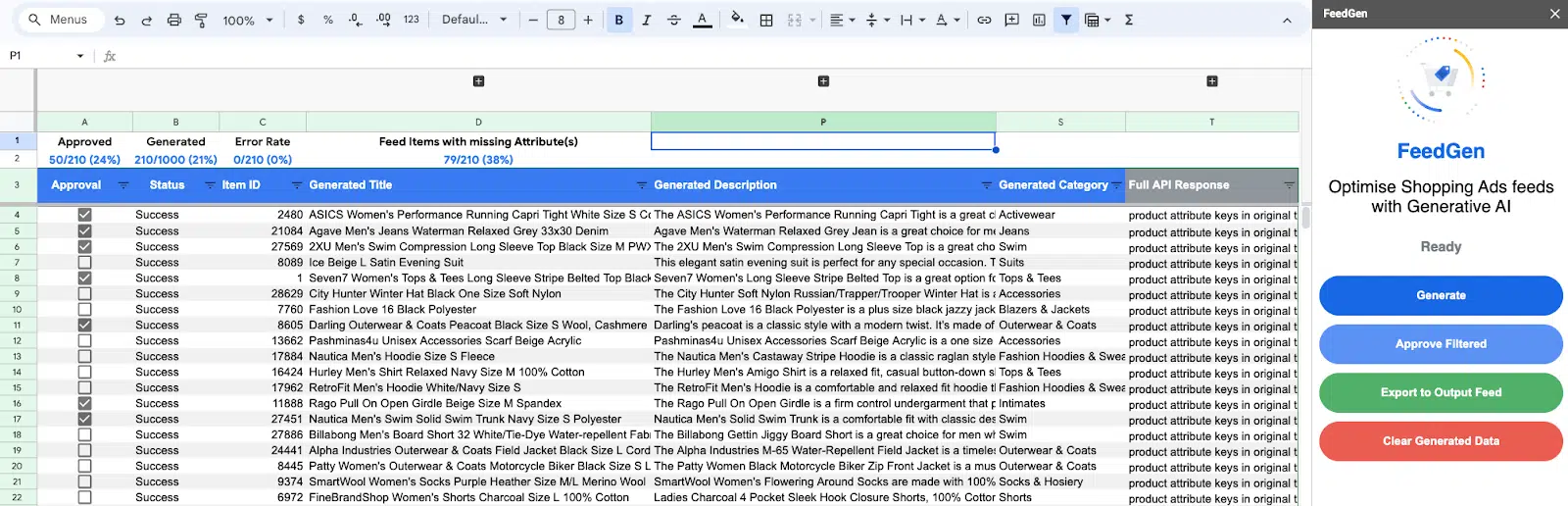Apply strikethrough formatting
The height and width of the screenshot is (506, 1568).
[x=674, y=20]
